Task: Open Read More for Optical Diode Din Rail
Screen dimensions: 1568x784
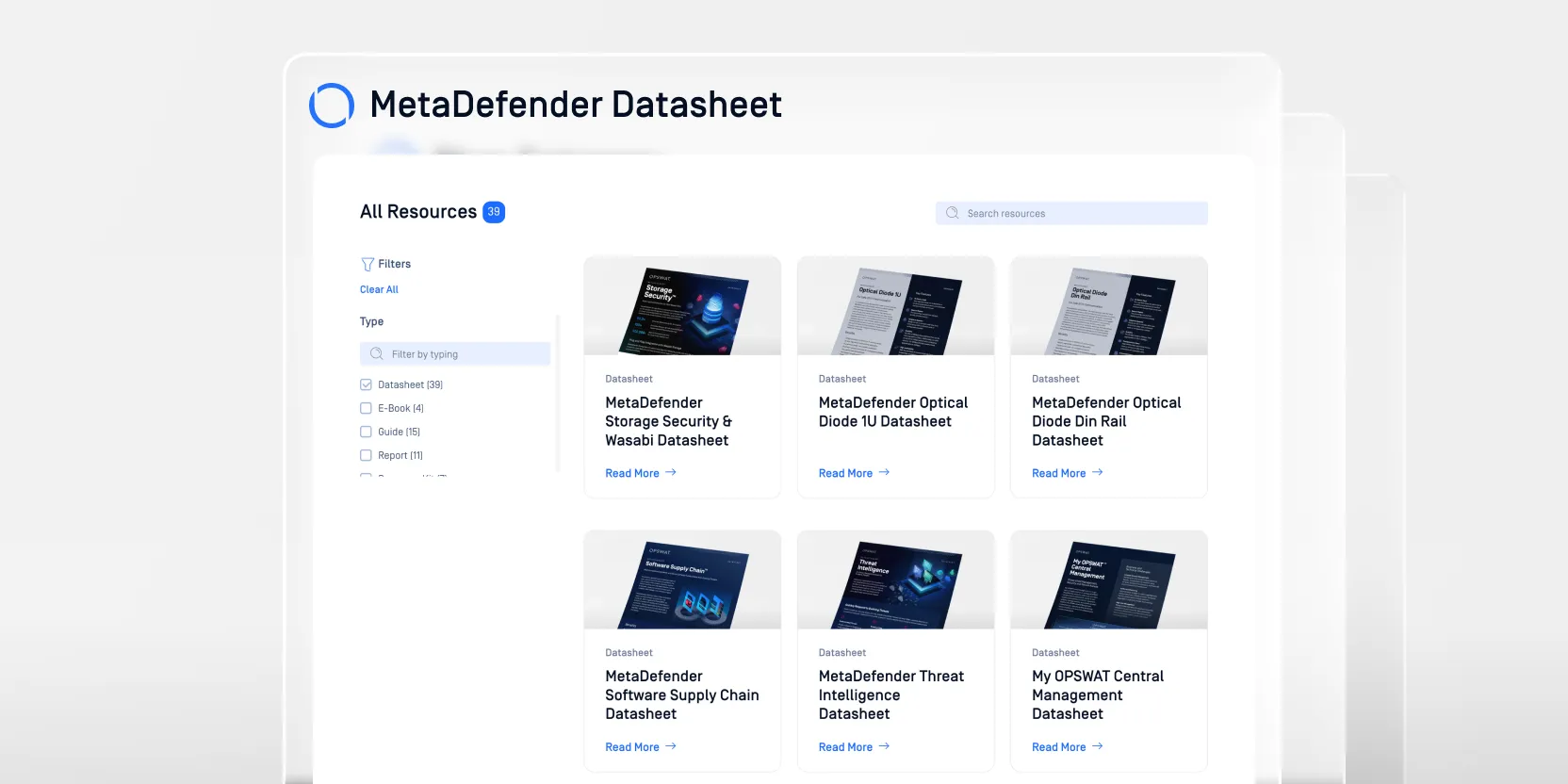Action: 1058,473
